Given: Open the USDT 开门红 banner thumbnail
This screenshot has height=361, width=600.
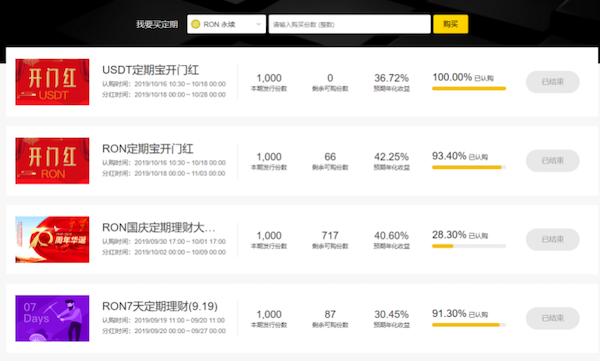Looking at the screenshot, I should tap(52, 82).
